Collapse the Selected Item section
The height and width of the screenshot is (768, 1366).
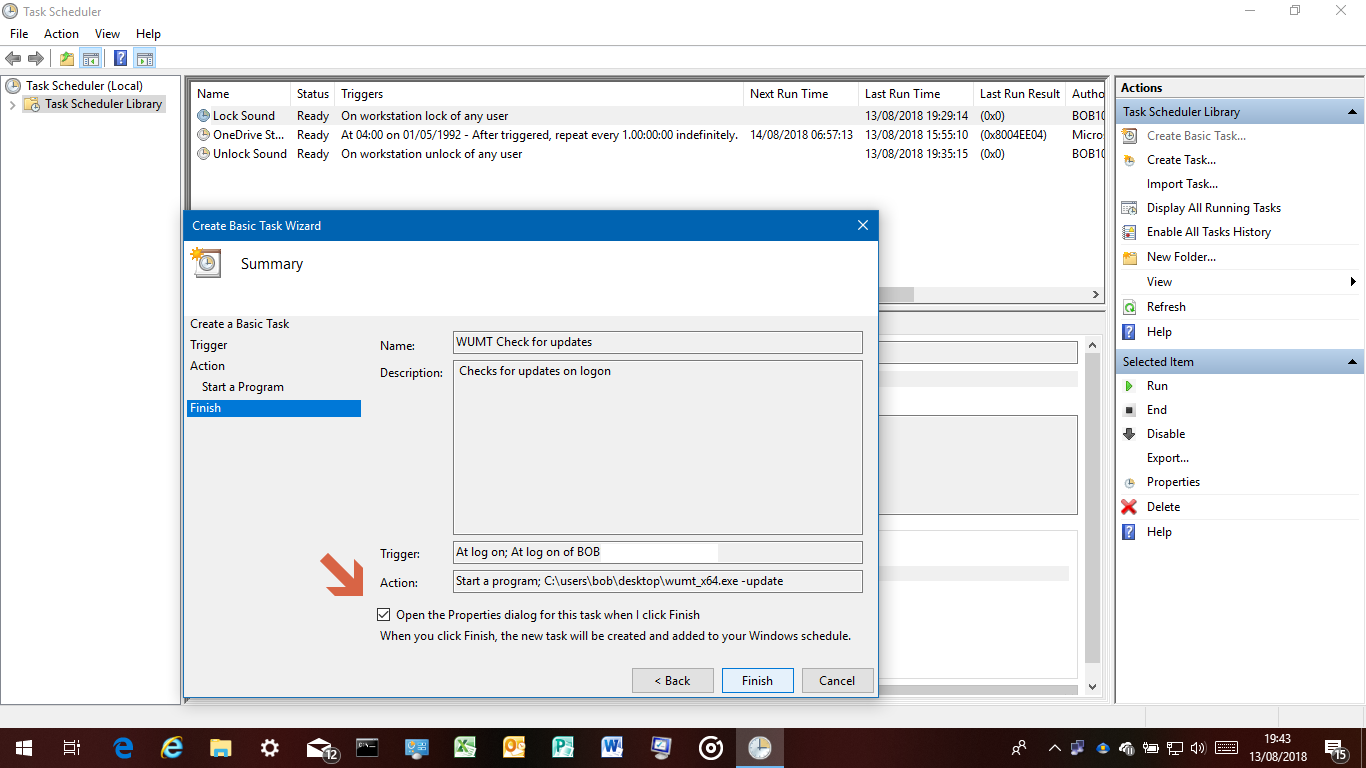pyautogui.click(x=1352, y=362)
